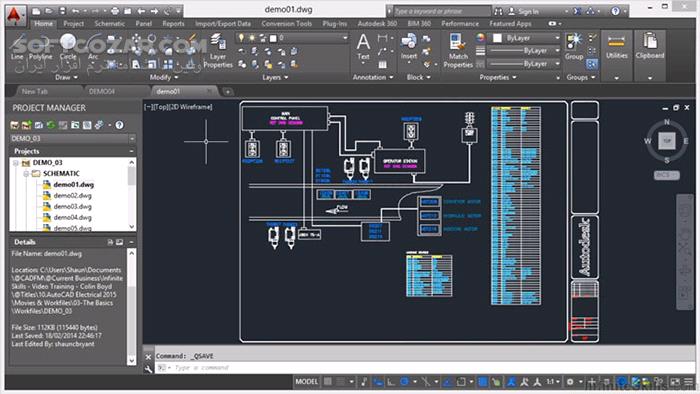Select the Line drawing tool
Viewport: 700px width, 394px height.
[x=17, y=47]
